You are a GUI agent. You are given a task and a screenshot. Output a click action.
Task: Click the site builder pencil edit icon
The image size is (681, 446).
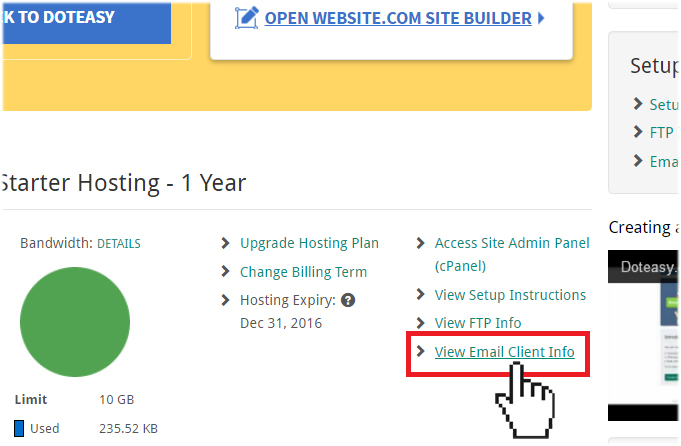tap(247, 18)
